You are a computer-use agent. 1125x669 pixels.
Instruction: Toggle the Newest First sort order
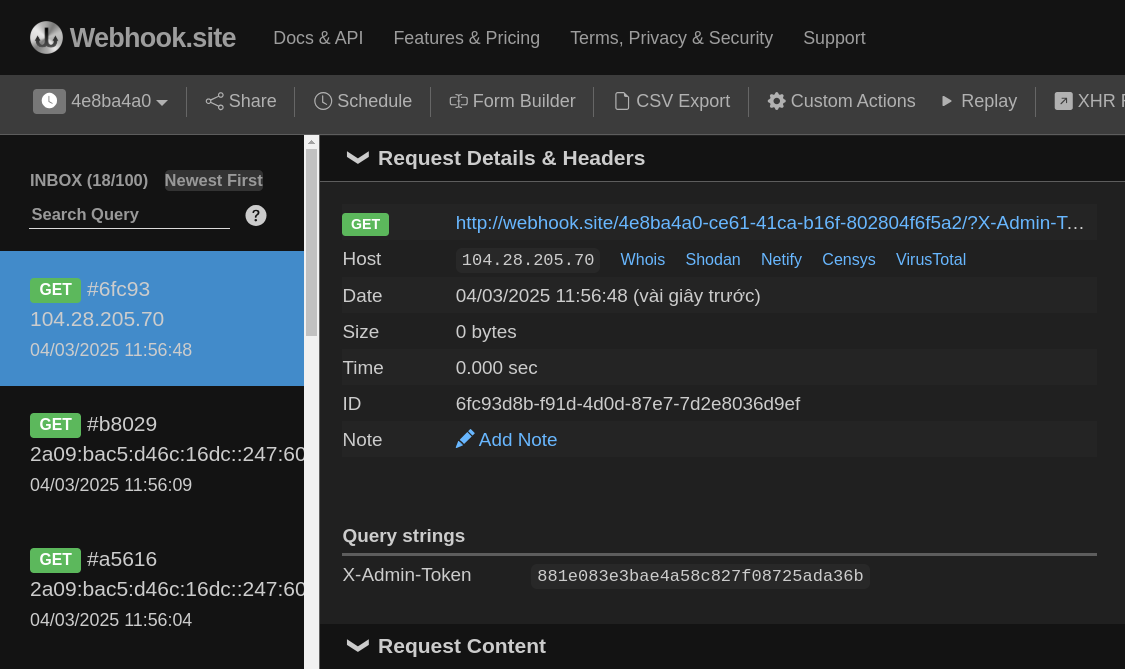pos(213,180)
